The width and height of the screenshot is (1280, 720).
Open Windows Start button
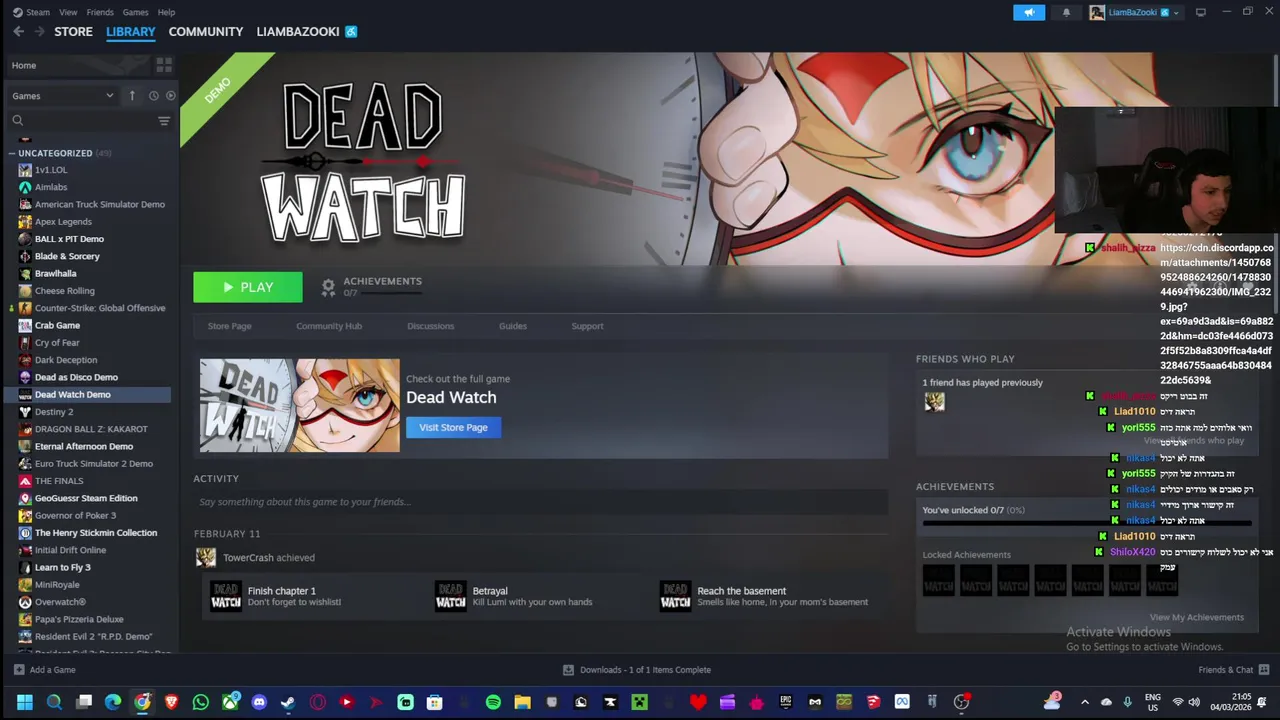(x=25, y=702)
